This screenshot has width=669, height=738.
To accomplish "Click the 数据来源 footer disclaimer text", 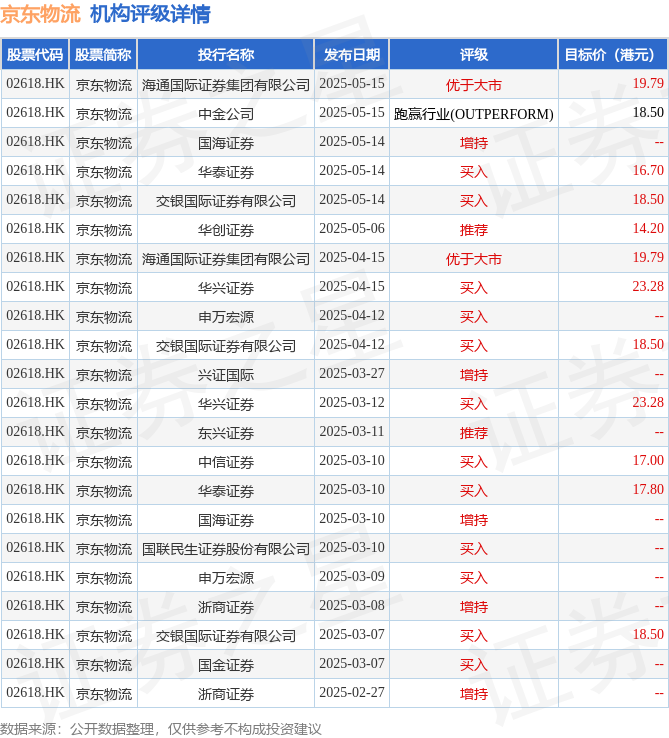I will pos(161,729).
